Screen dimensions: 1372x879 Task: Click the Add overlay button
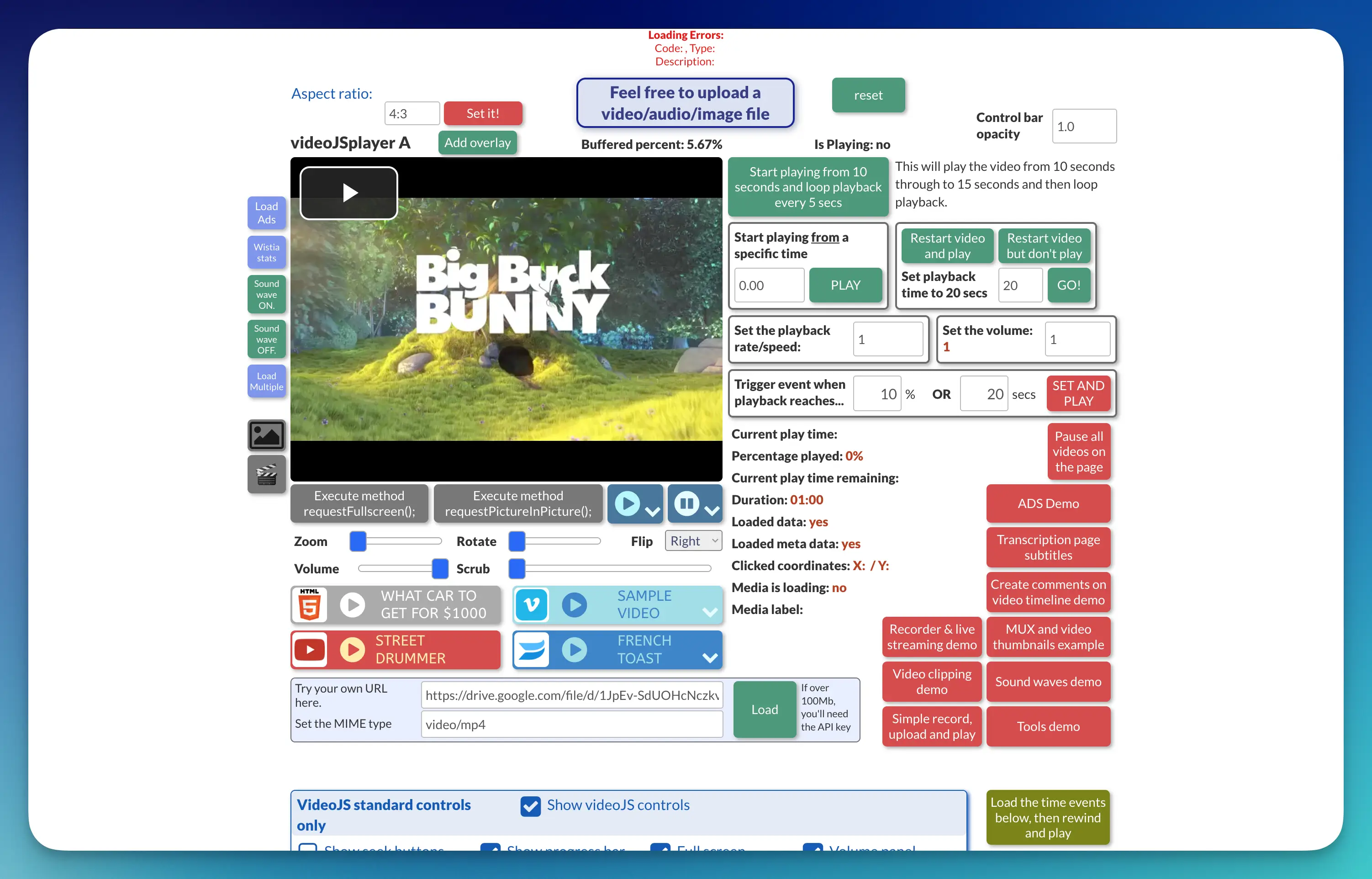click(x=477, y=143)
